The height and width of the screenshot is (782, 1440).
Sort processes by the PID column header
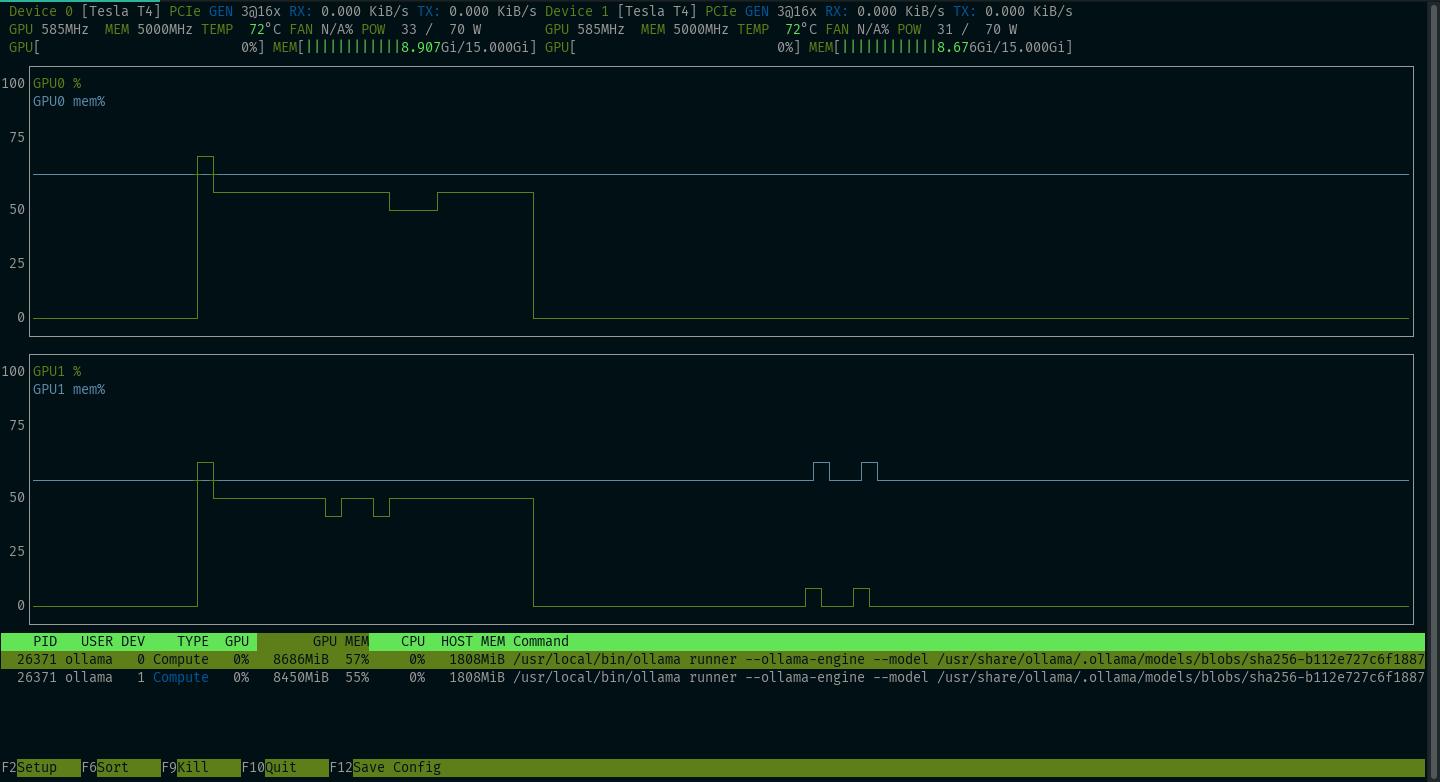pyautogui.click(x=44, y=641)
